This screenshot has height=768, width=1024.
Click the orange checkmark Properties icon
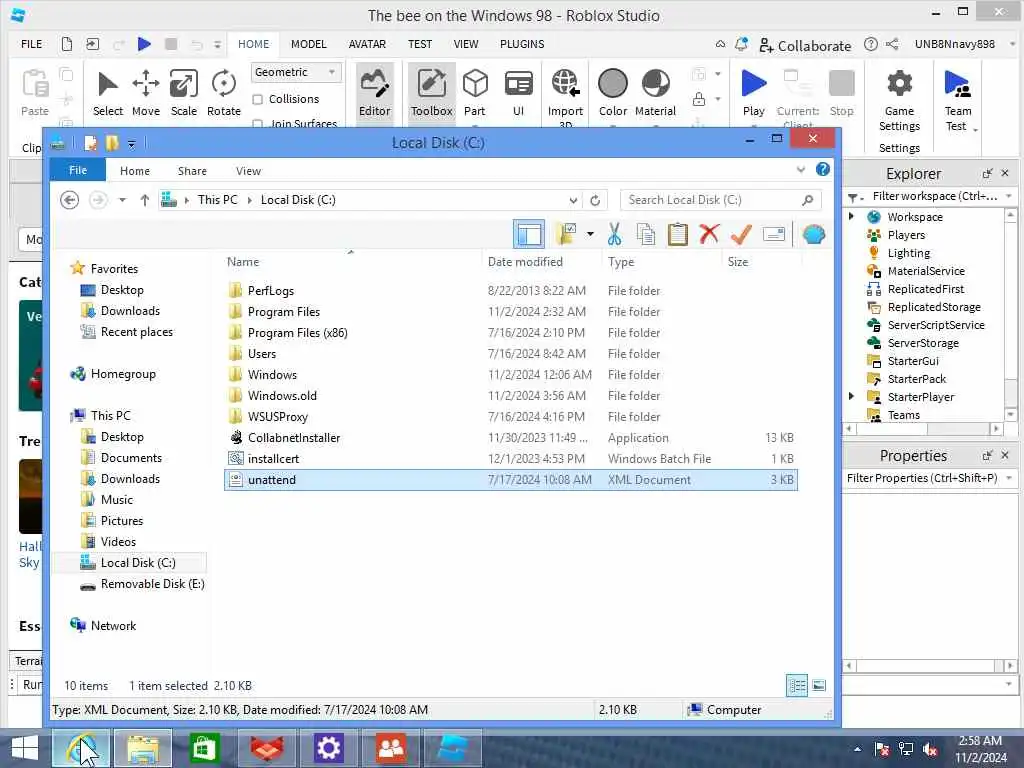click(741, 234)
